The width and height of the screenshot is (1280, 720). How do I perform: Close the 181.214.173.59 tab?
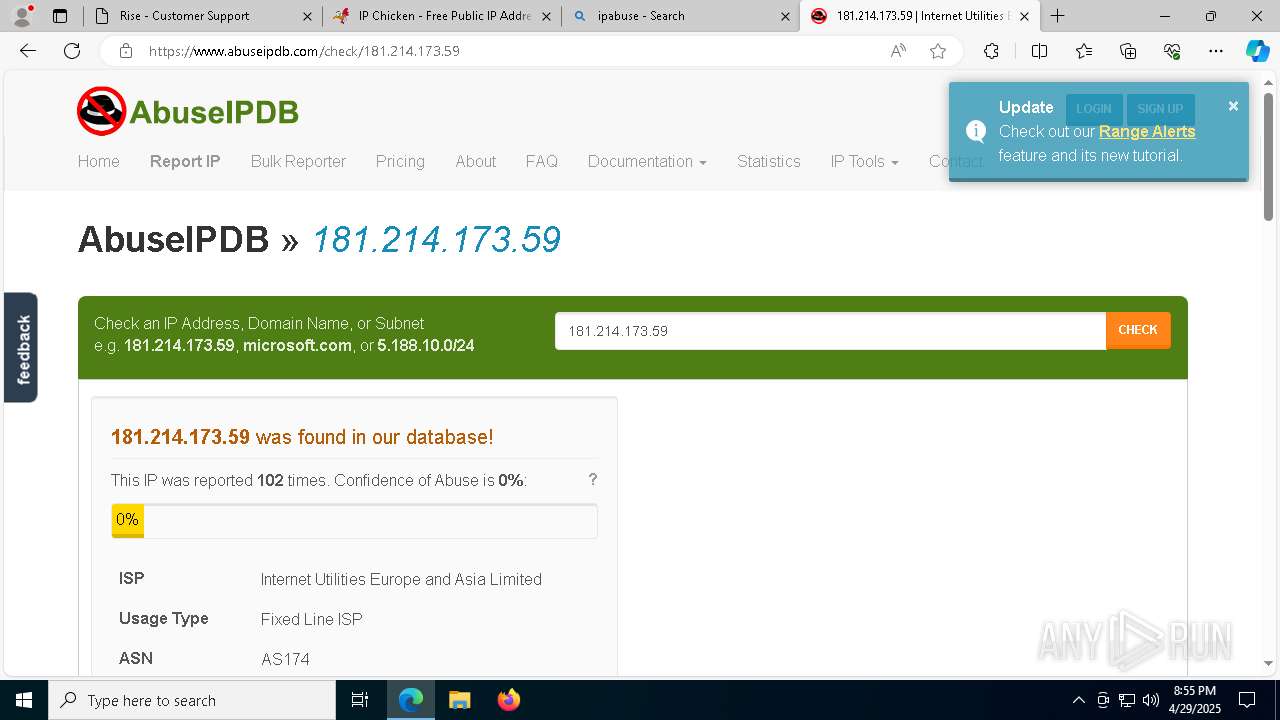pyautogui.click(x=1024, y=16)
